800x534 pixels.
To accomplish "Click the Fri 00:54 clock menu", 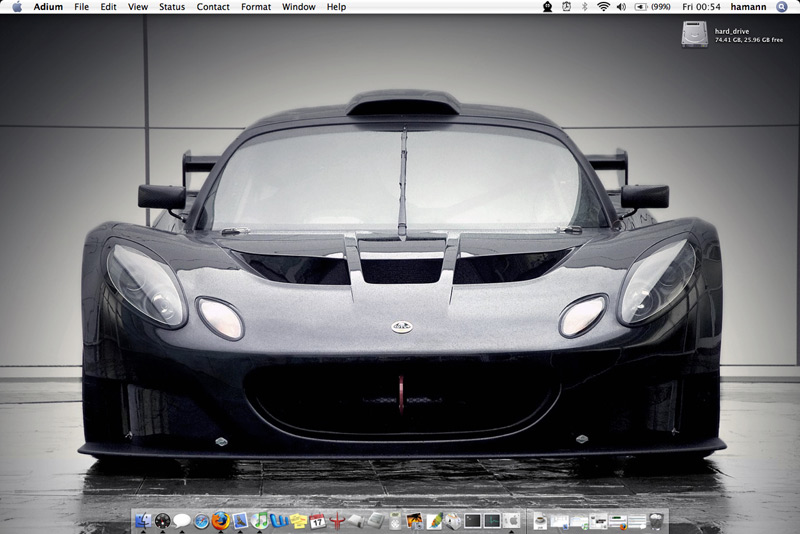I will pyautogui.click(x=701, y=7).
